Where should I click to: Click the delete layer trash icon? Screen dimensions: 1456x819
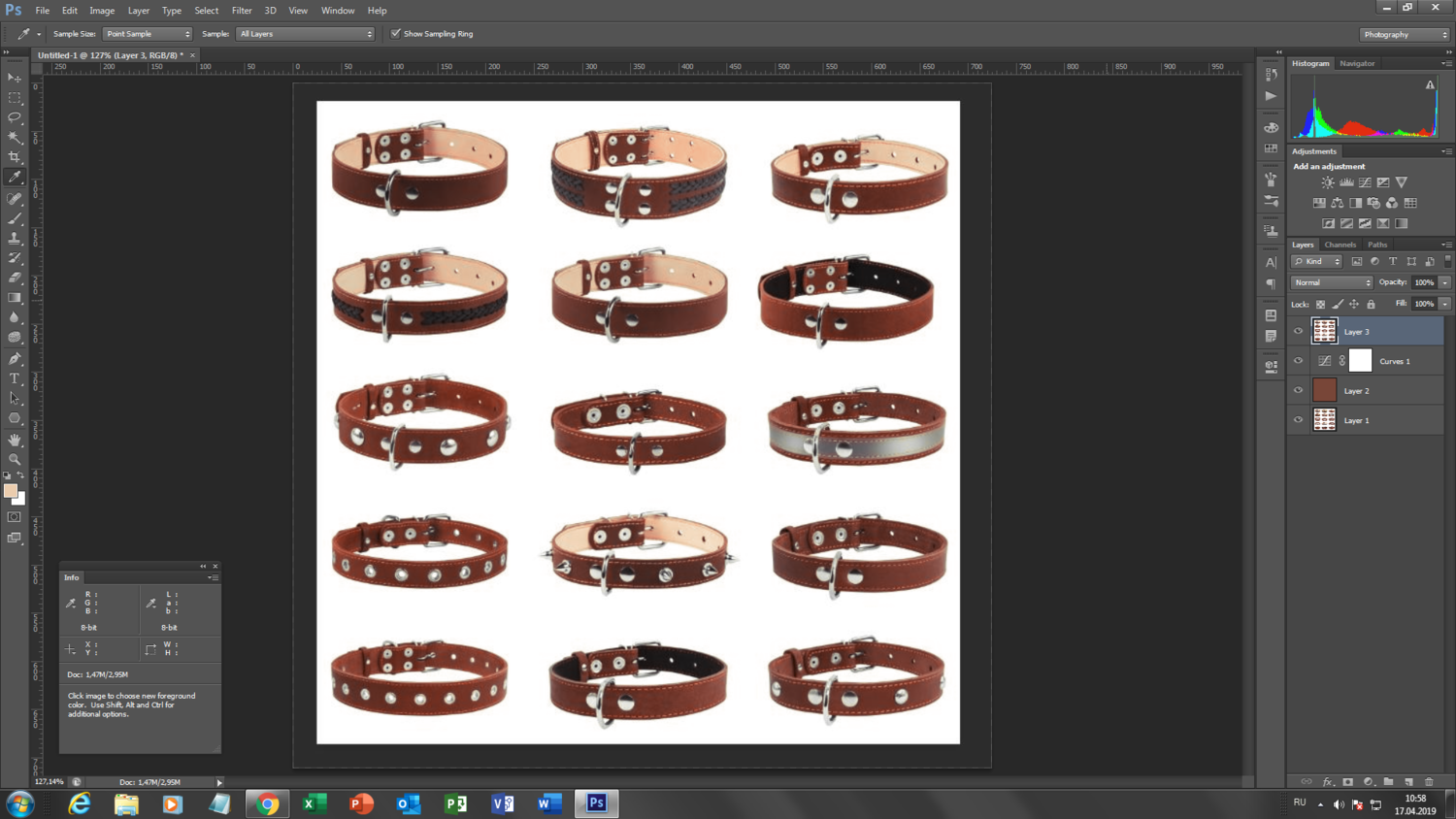[x=1429, y=782]
